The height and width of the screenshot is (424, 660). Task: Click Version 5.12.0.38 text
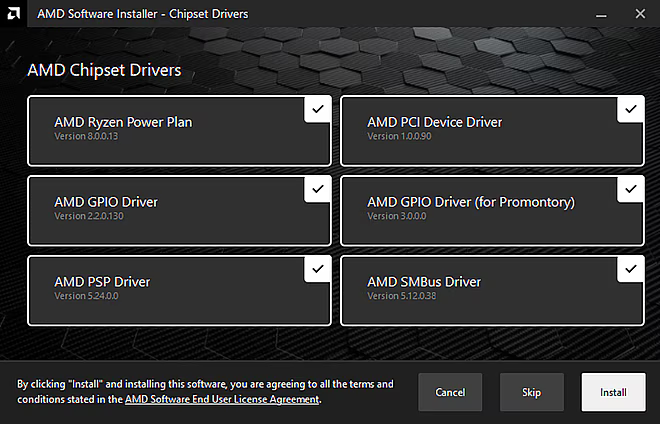[402, 296]
